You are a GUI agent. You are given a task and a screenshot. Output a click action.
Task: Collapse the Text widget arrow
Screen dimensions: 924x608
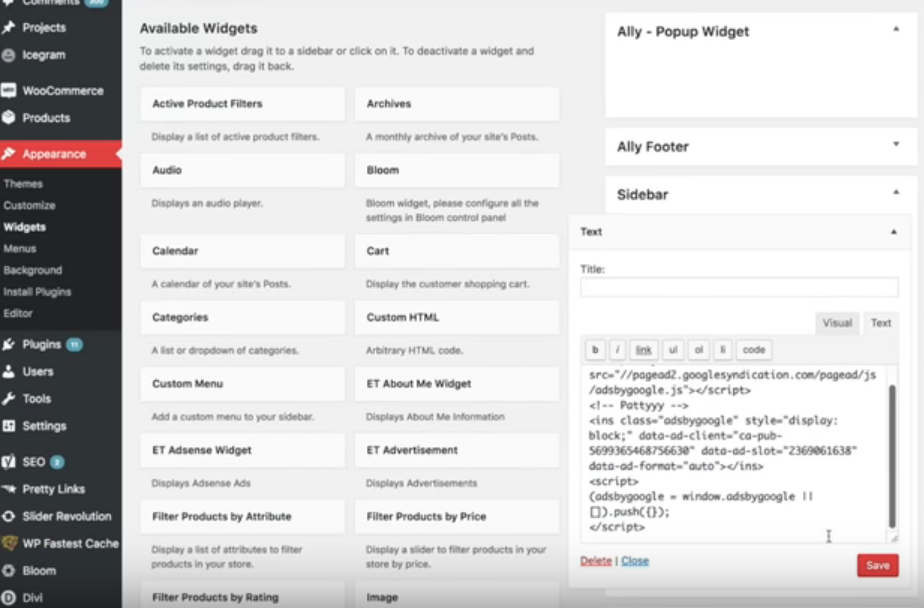[893, 232]
